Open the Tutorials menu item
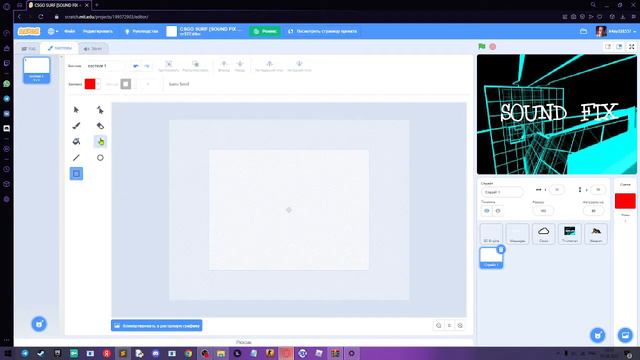Image resolution: width=640 pixels, height=360 pixels. pyautogui.click(x=141, y=31)
